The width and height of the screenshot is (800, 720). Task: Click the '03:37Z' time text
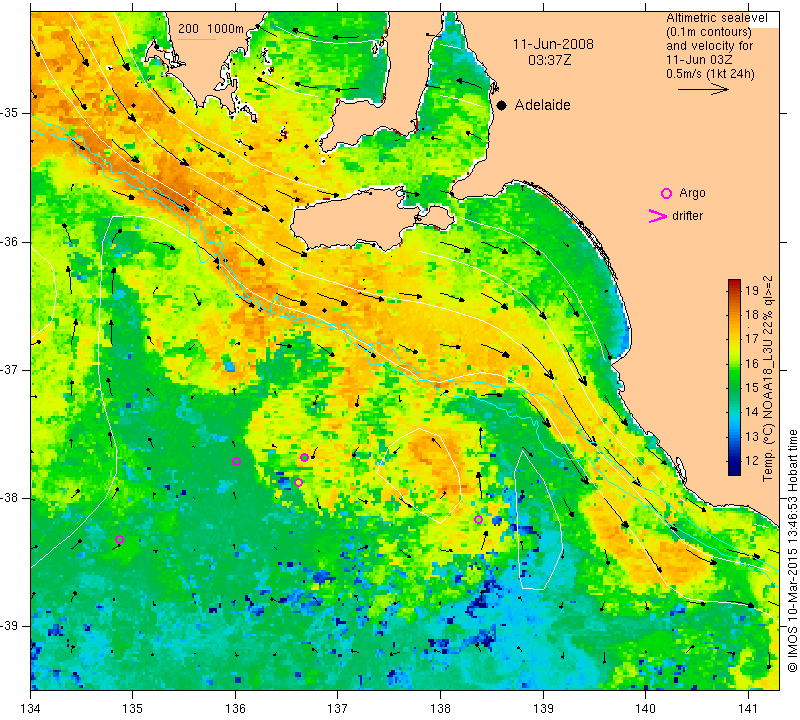point(549,60)
